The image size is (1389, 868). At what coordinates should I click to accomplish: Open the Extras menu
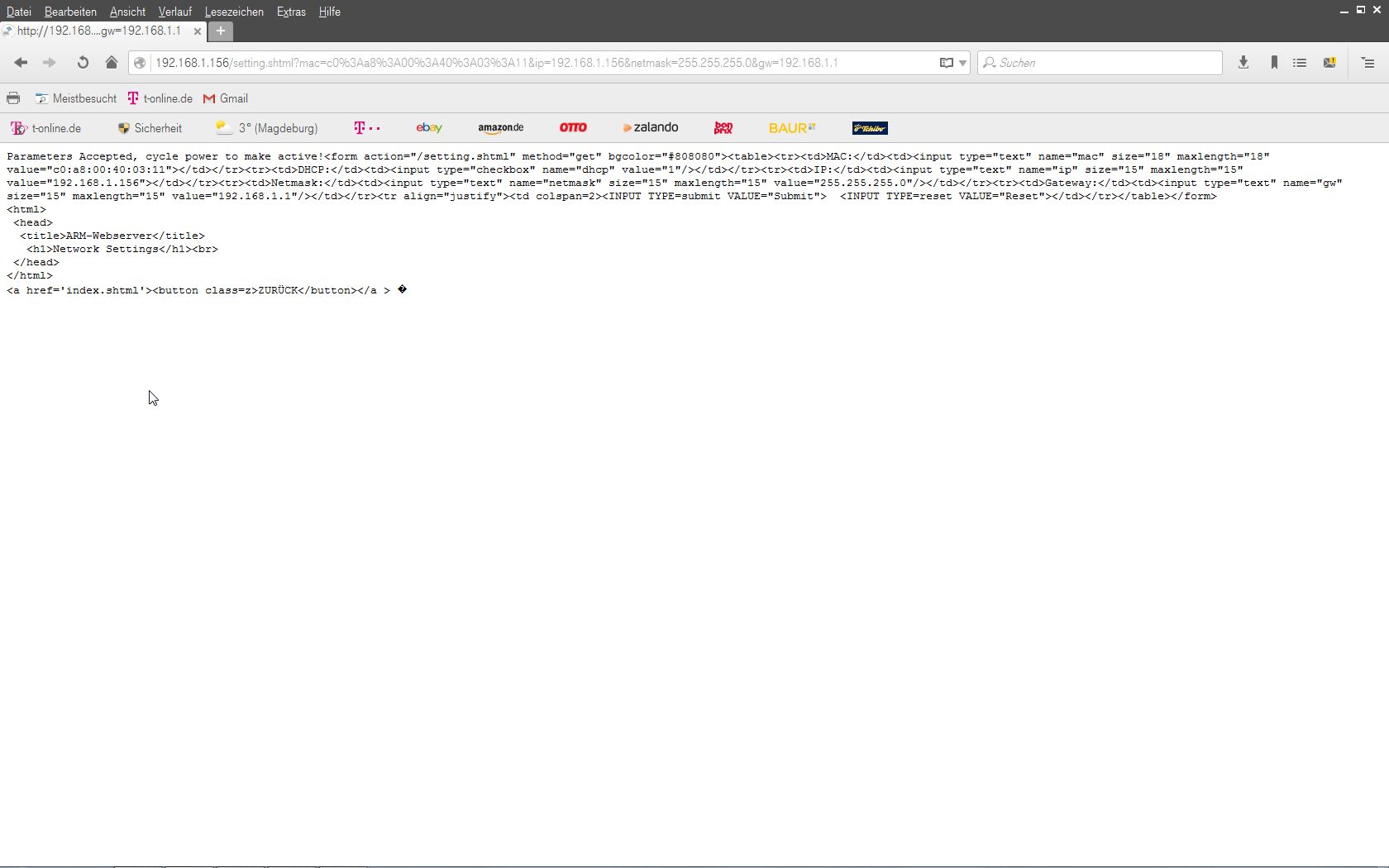click(291, 12)
